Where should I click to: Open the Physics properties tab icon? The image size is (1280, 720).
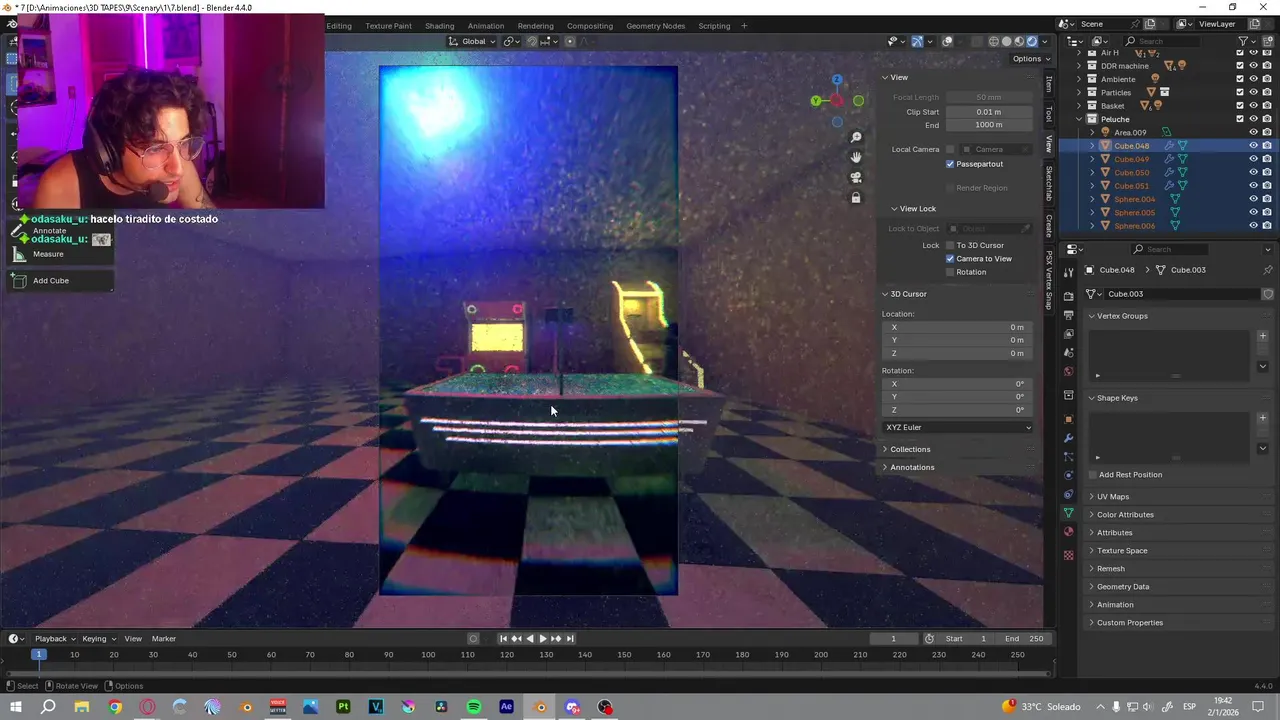tap(1069, 476)
